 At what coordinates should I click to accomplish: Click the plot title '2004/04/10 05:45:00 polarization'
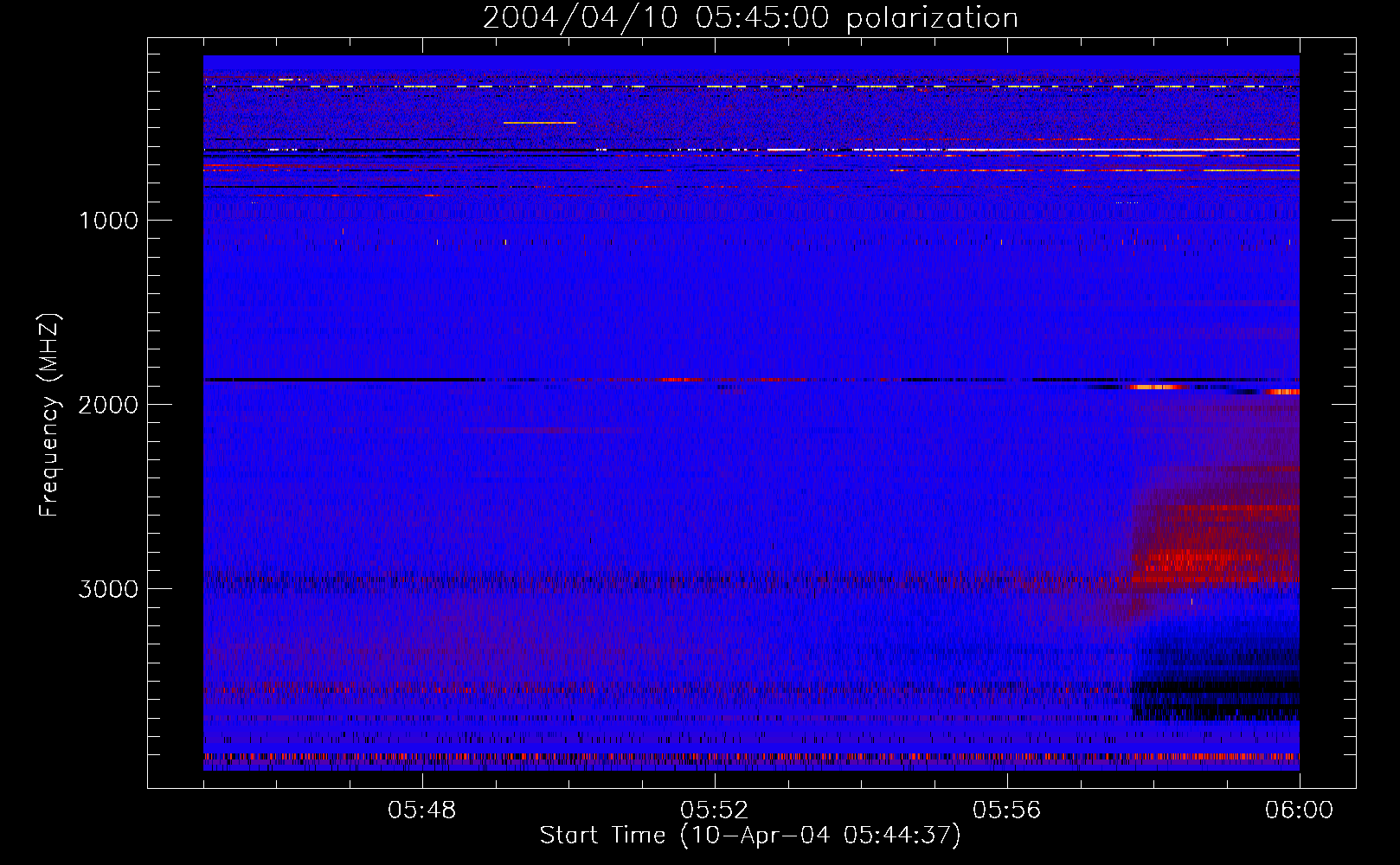click(x=750, y=18)
